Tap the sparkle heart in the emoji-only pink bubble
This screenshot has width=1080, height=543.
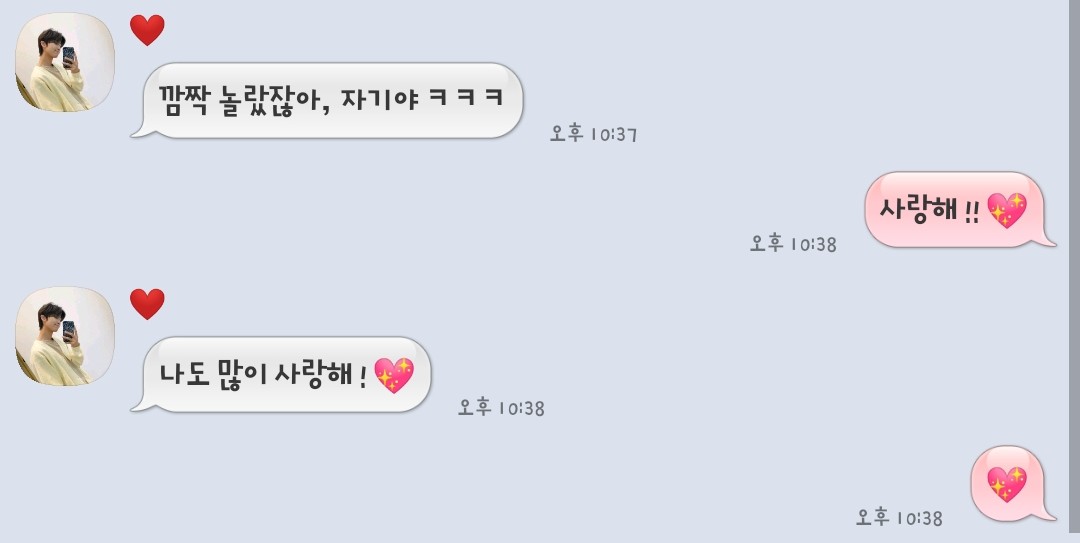click(1007, 484)
